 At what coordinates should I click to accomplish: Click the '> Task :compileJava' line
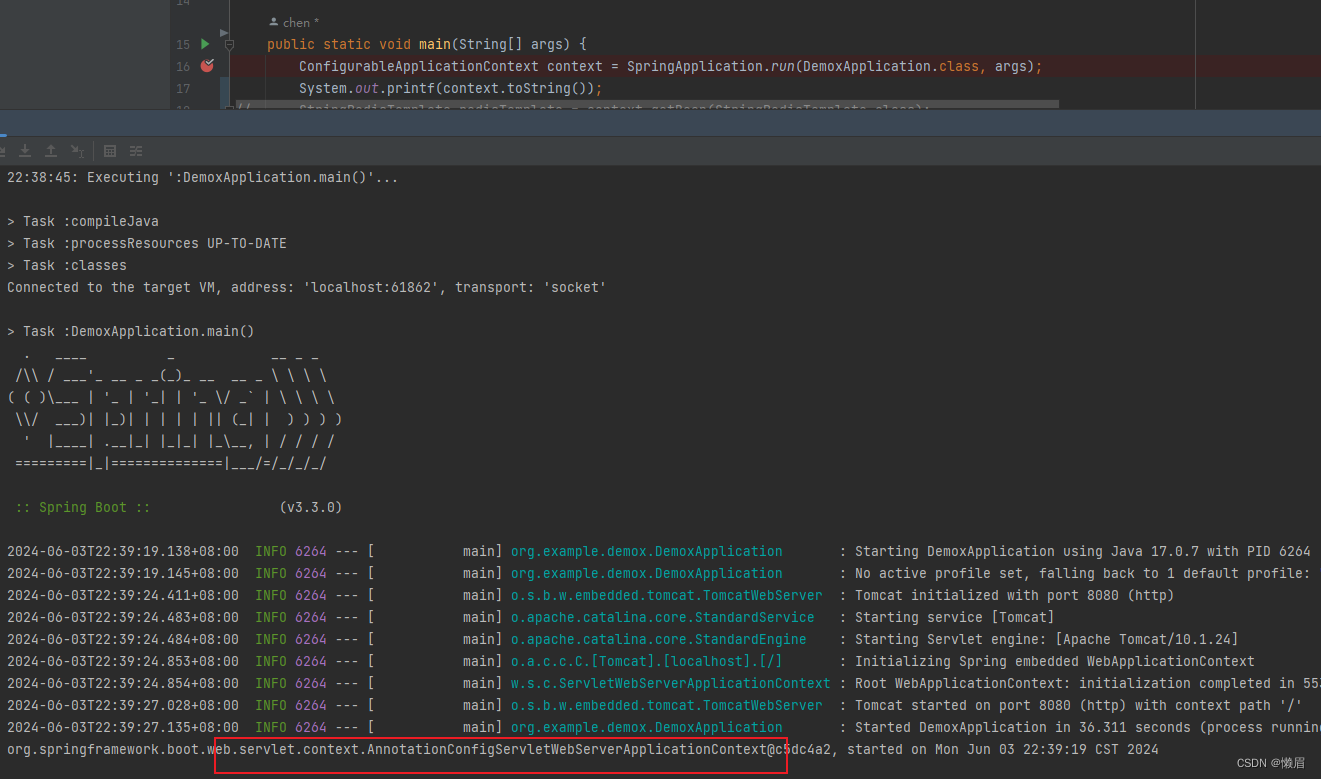tap(83, 221)
